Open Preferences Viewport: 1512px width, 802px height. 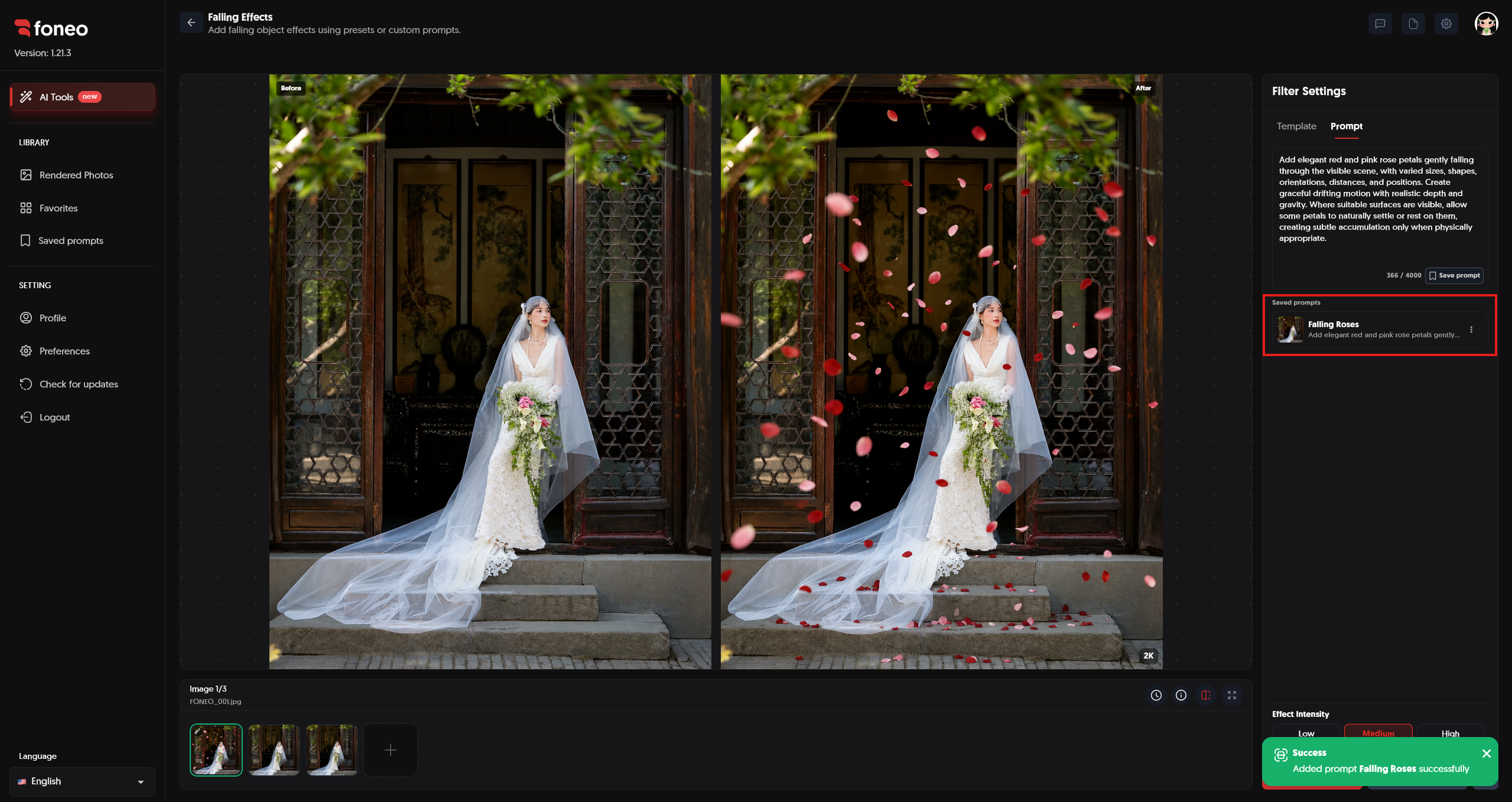coord(83,351)
